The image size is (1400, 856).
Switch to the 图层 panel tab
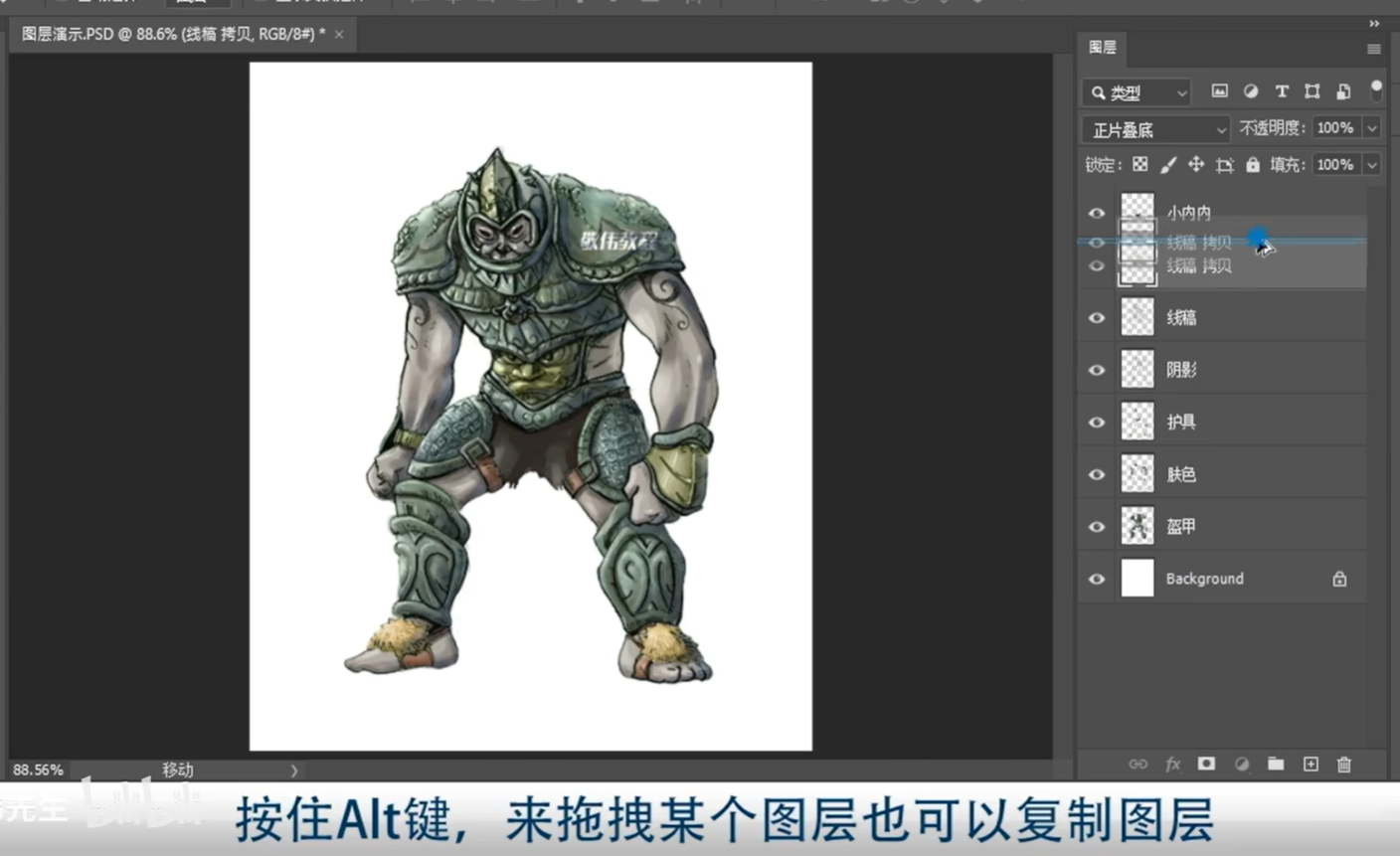pyautogui.click(x=1102, y=48)
